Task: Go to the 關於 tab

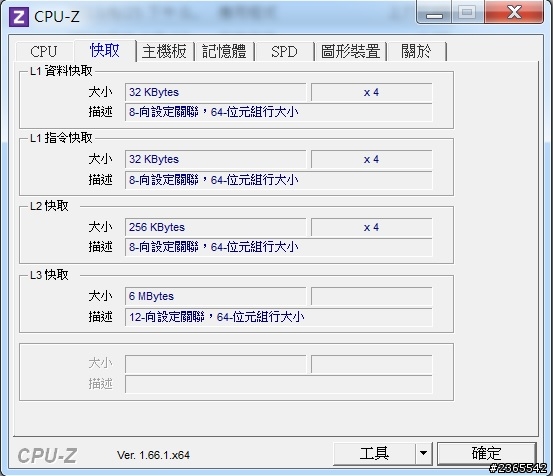Action: click(x=417, y=51)
